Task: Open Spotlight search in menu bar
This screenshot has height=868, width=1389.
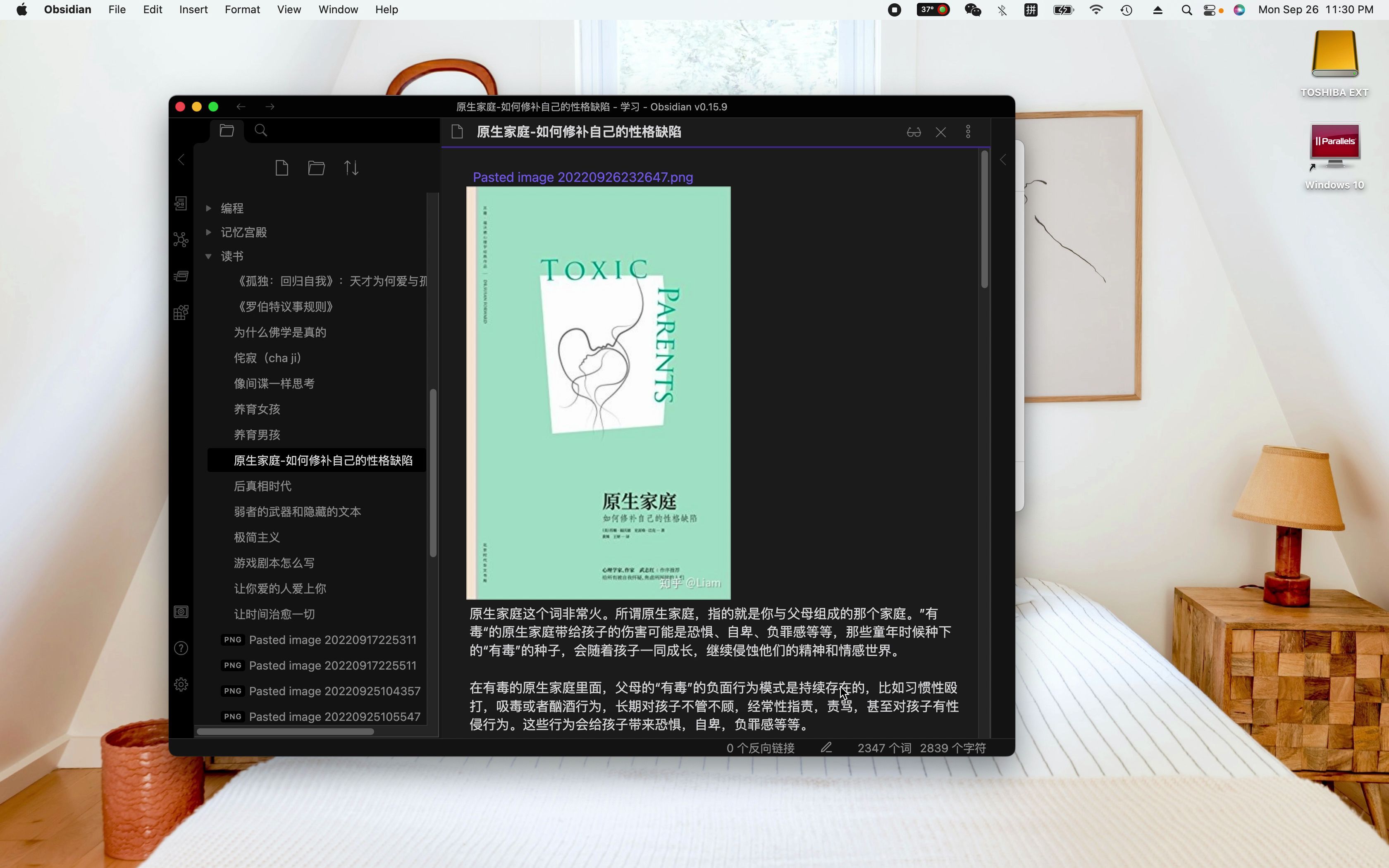Action: pos(1186,10)
